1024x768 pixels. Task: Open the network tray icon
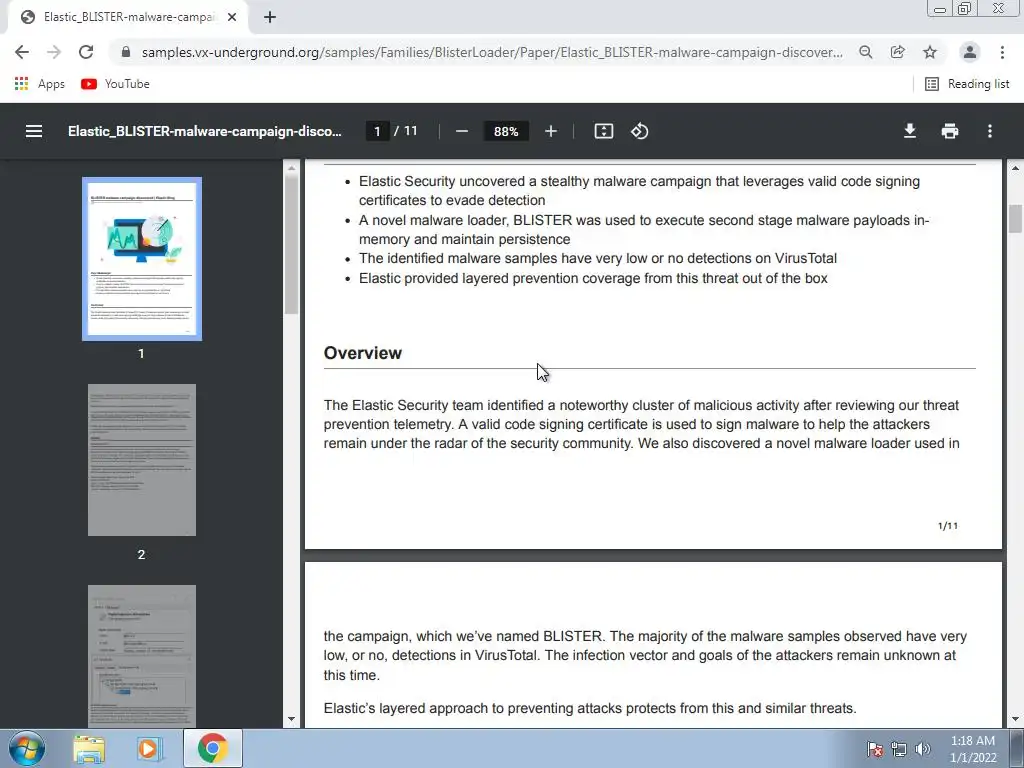(899, 749)
